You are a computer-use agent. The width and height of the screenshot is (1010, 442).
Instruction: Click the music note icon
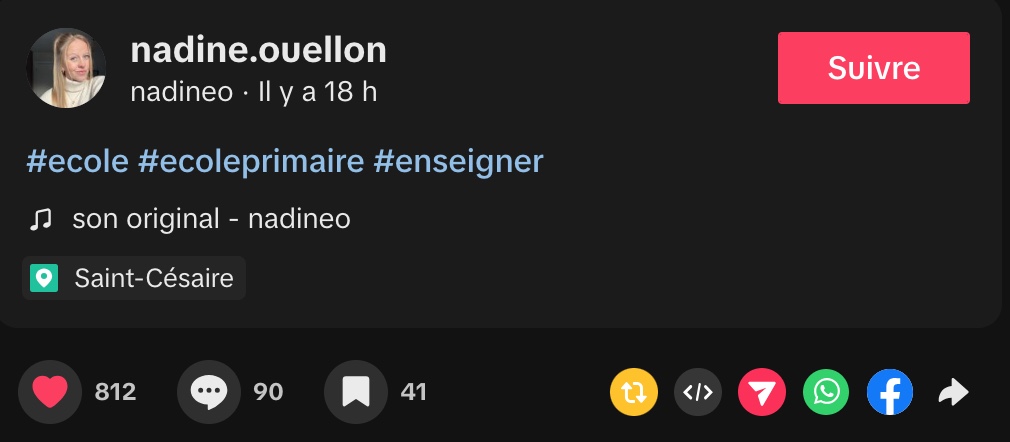point(40,219)
